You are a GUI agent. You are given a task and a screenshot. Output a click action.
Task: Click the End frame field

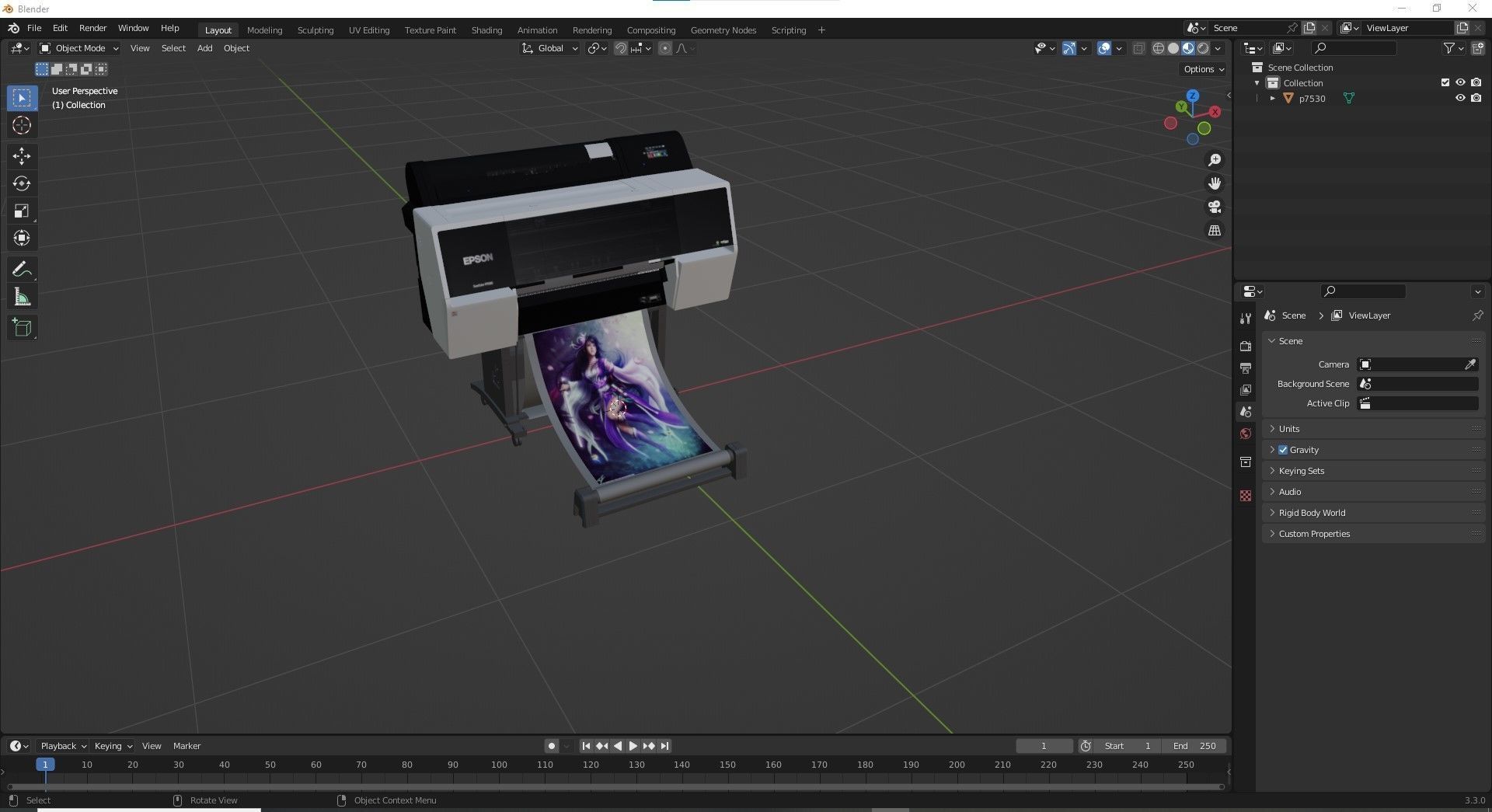click(1194, 746)
